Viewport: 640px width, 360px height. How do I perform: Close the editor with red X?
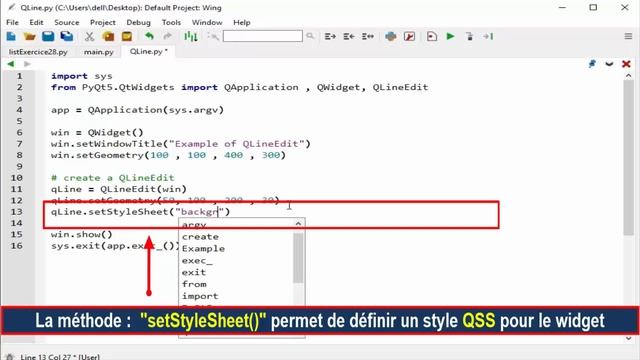coord(626,64)
